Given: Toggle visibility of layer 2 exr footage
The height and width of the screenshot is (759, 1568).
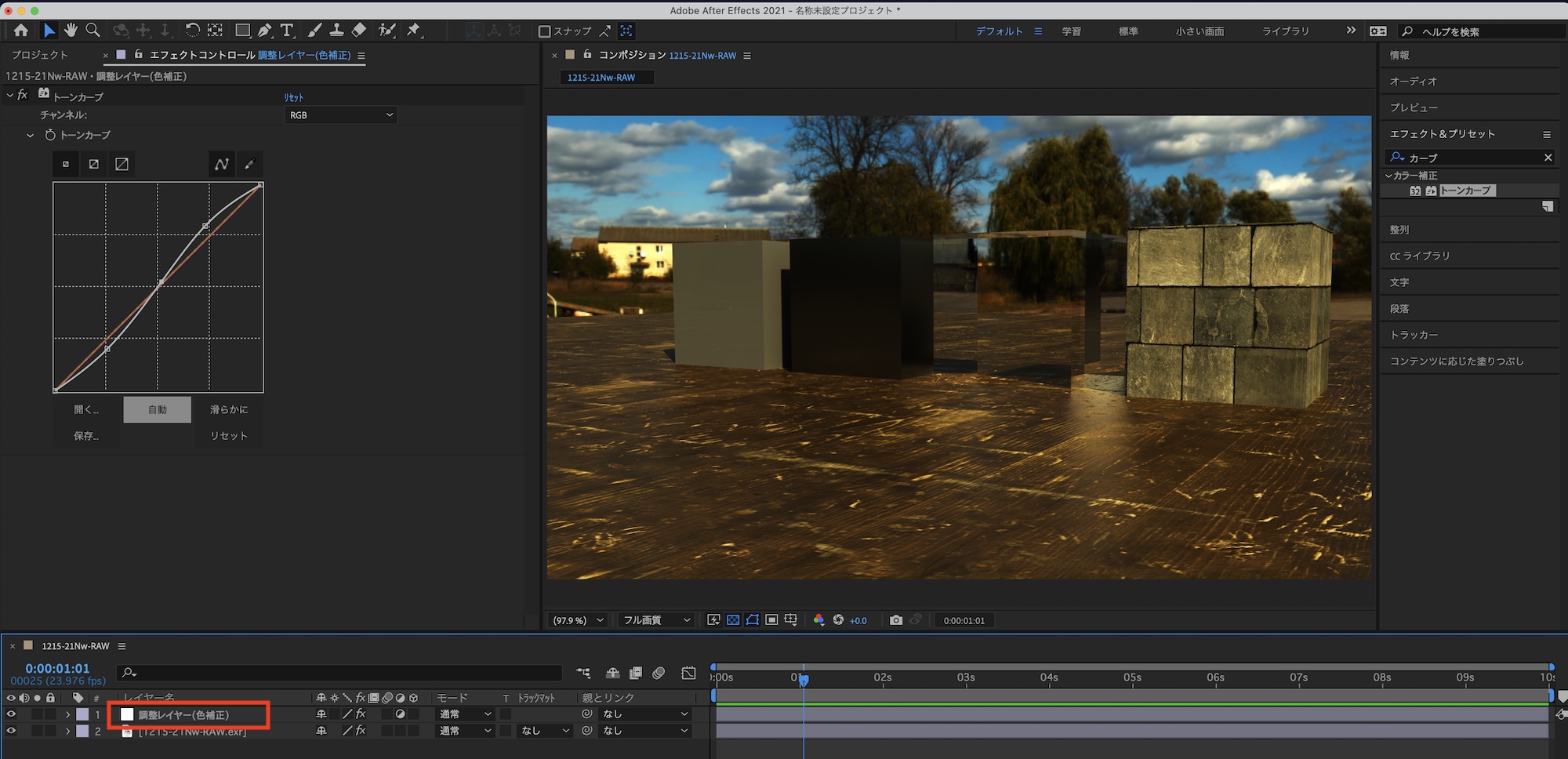Looking at the screenshot, I should (x=11, y=731).
